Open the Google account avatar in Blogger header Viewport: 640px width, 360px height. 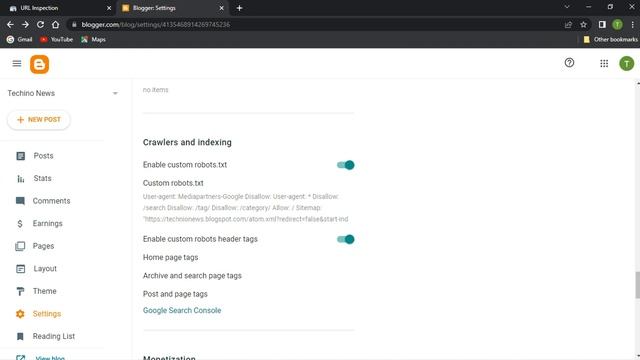coord(627,63)
